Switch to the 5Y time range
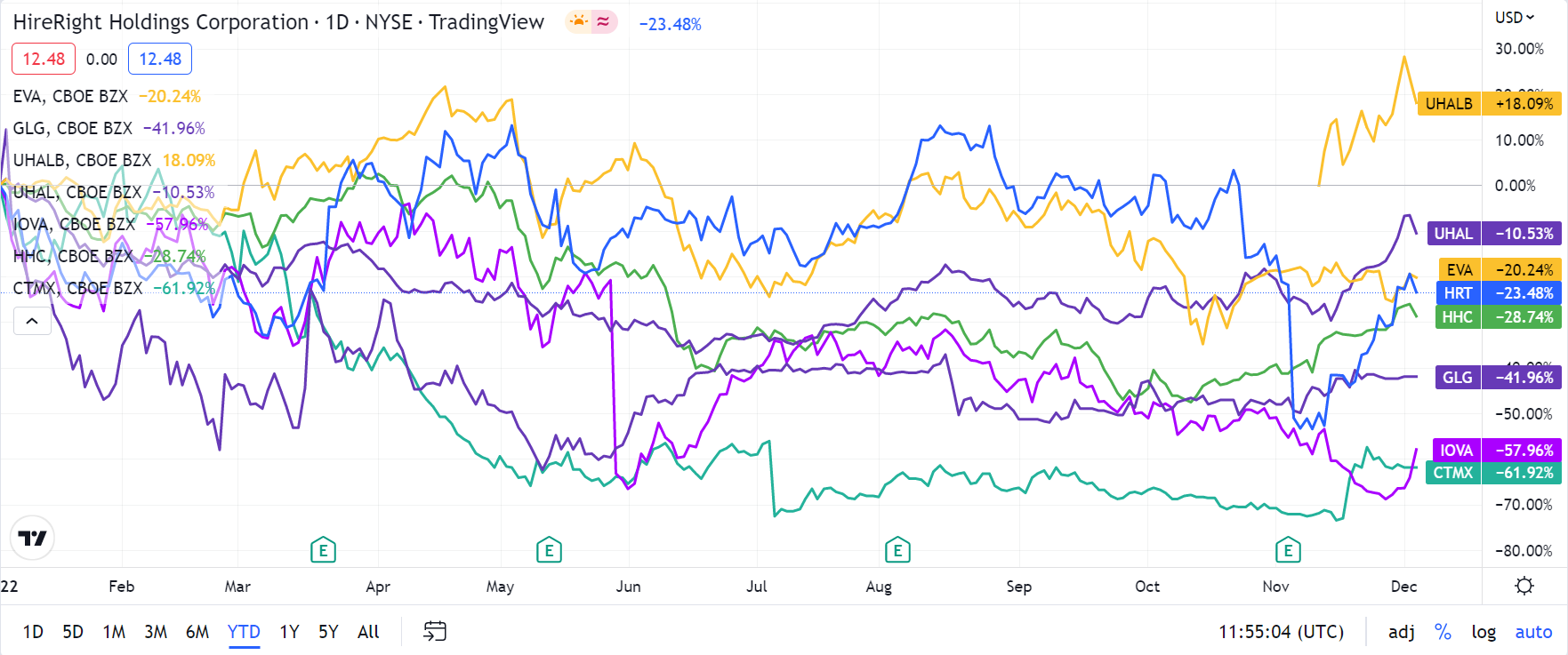The image size is (1568, 655). pyautogui.click(x=328, y=631)
